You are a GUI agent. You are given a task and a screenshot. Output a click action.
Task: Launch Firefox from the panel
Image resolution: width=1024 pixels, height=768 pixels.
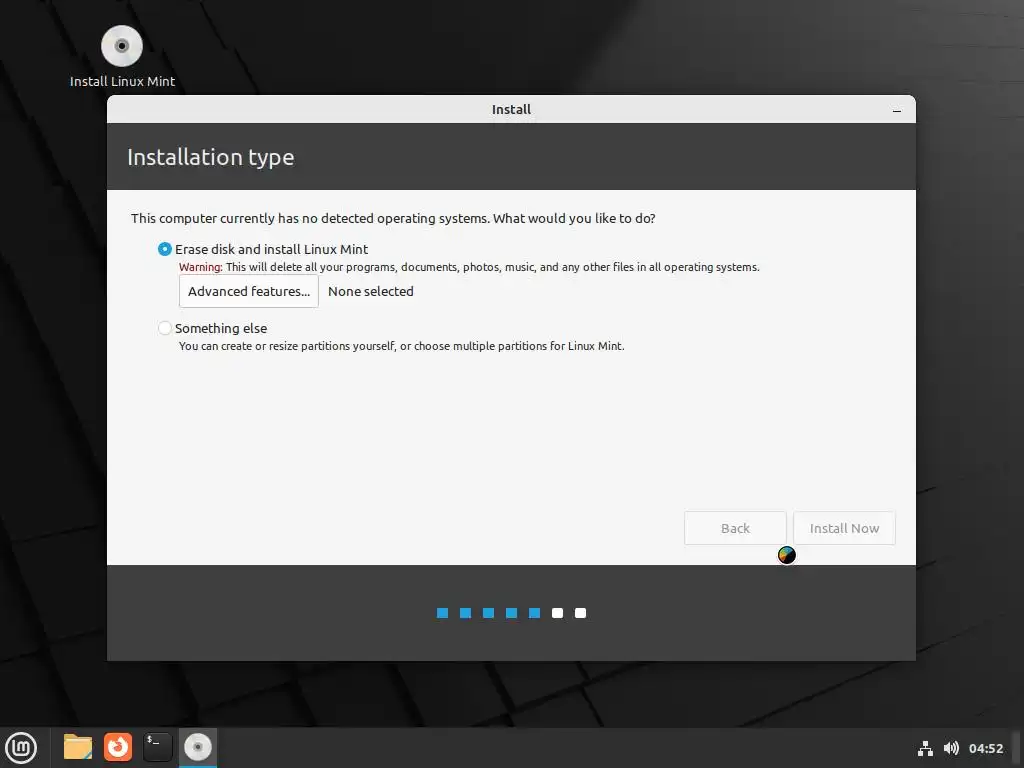[118, 747]
